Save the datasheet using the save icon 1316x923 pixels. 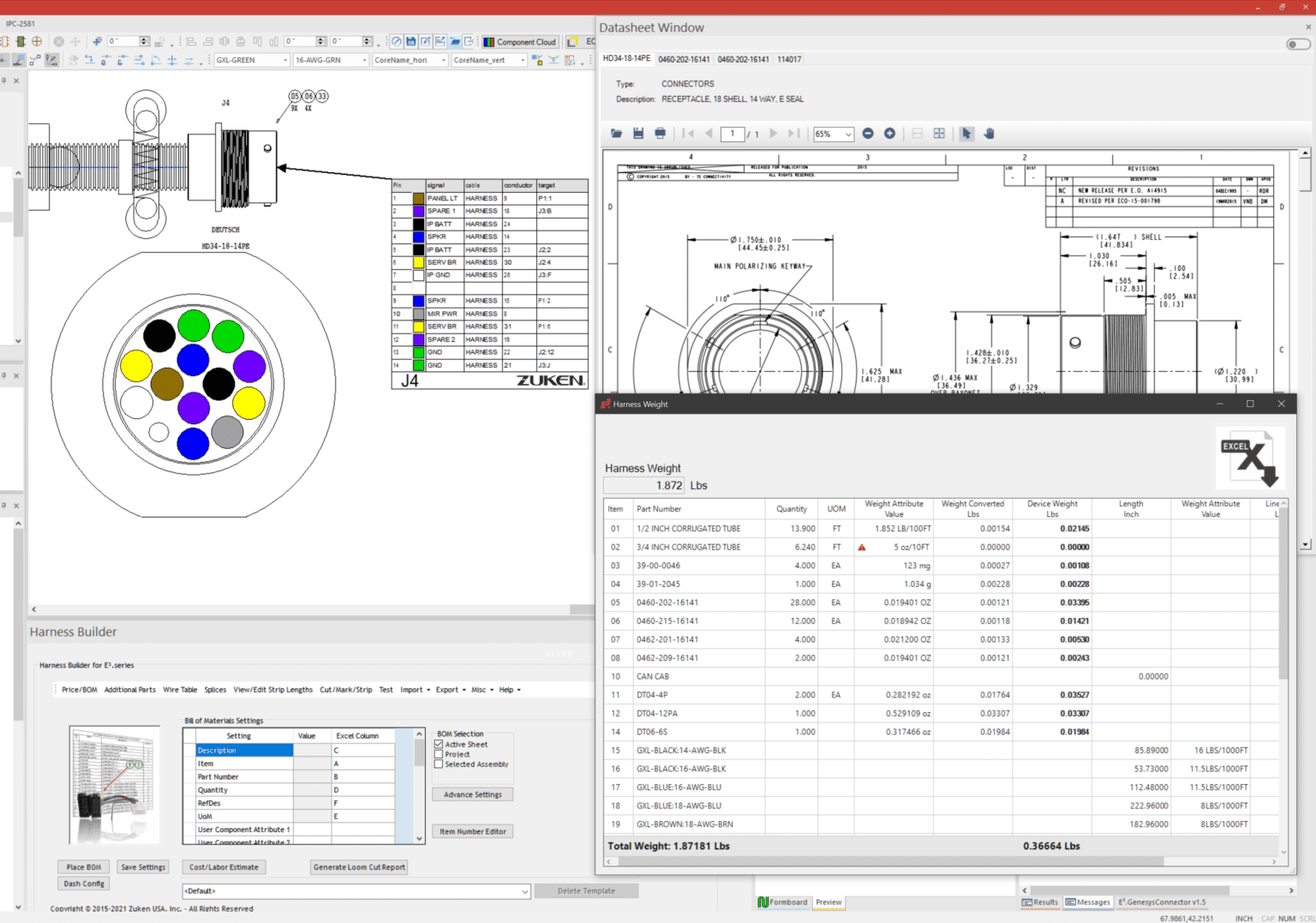pyautogui.click(x=637, y=133)
